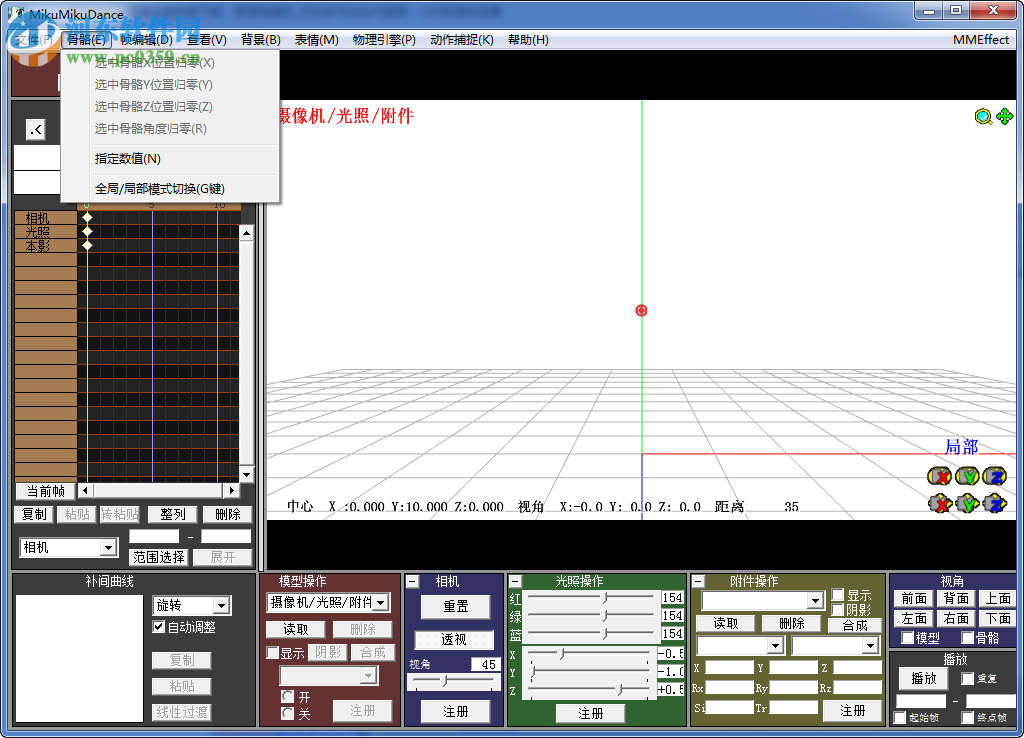1024x738 pixels.
Task: Check the 阴影 checkbox in 附件操作
Action: (838, 610)
